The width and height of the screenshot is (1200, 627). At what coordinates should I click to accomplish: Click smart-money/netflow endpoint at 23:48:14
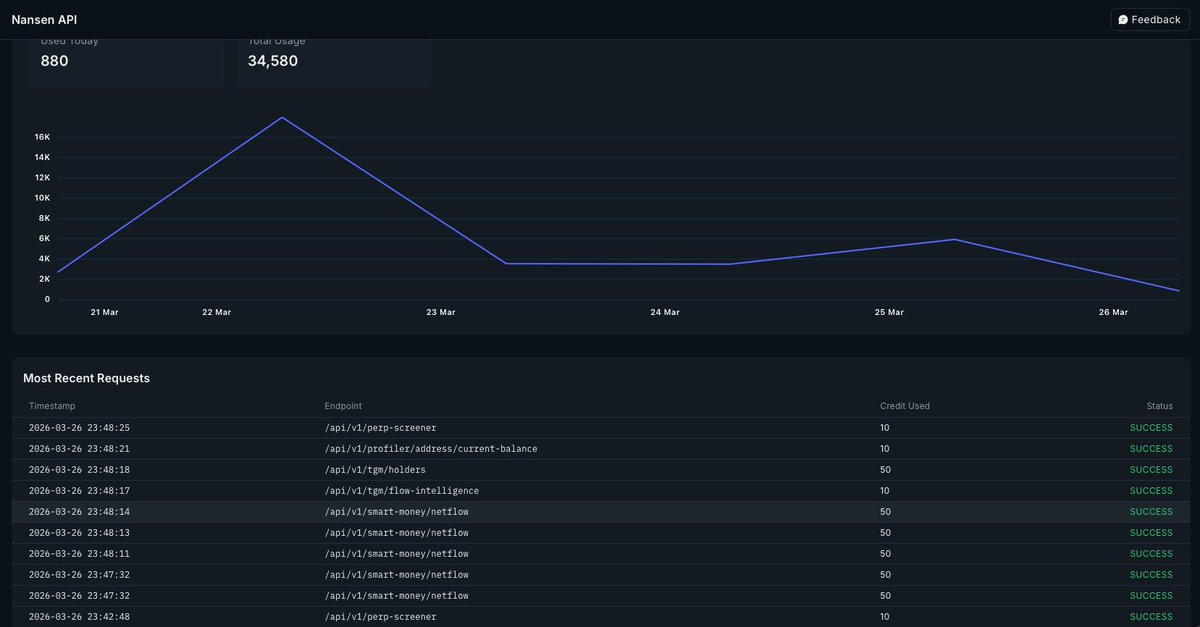click(x=397, y=512)
